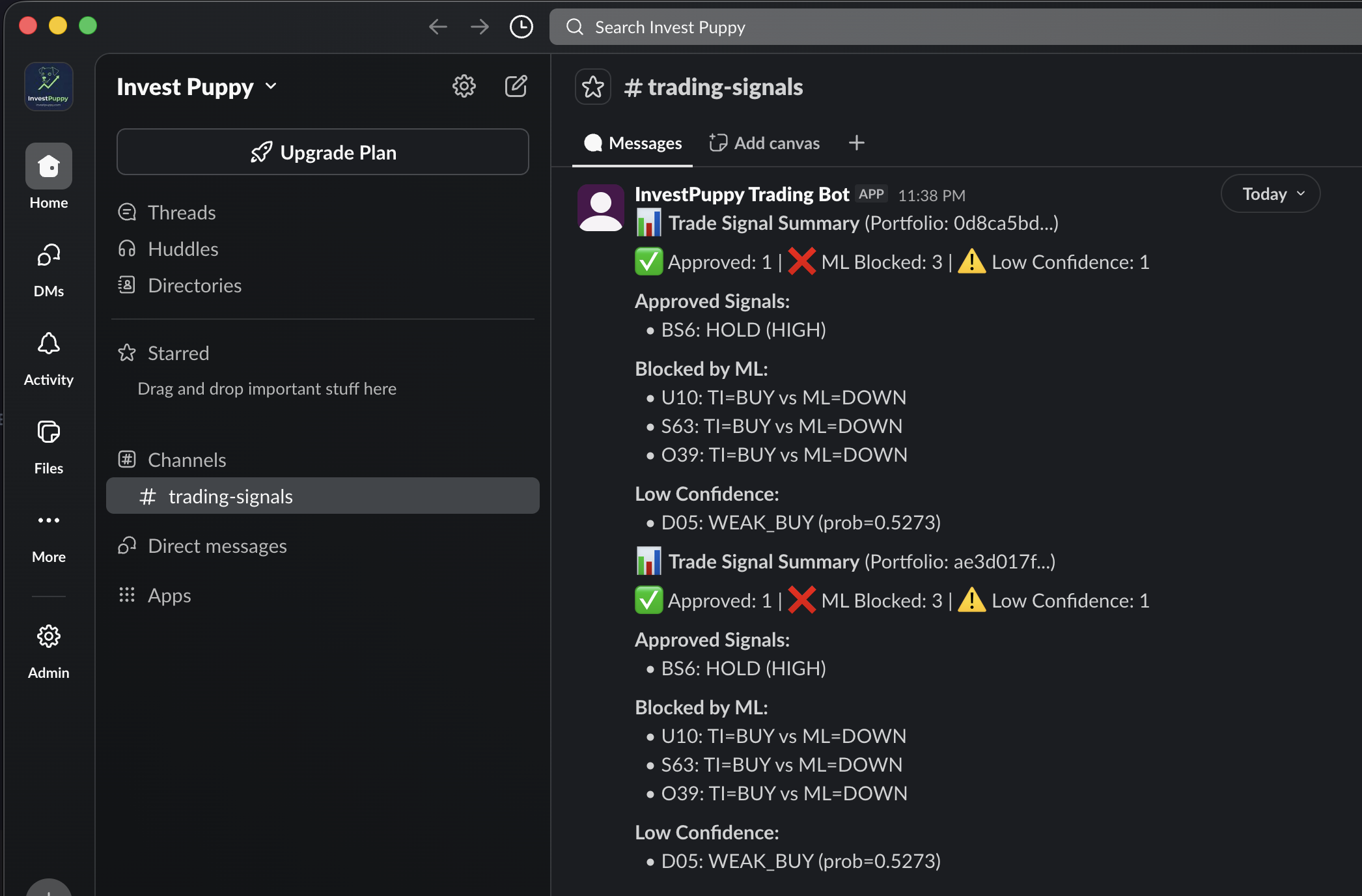Click portfolio ae3d017f summary heading
1362x896 pixels.
846,561
